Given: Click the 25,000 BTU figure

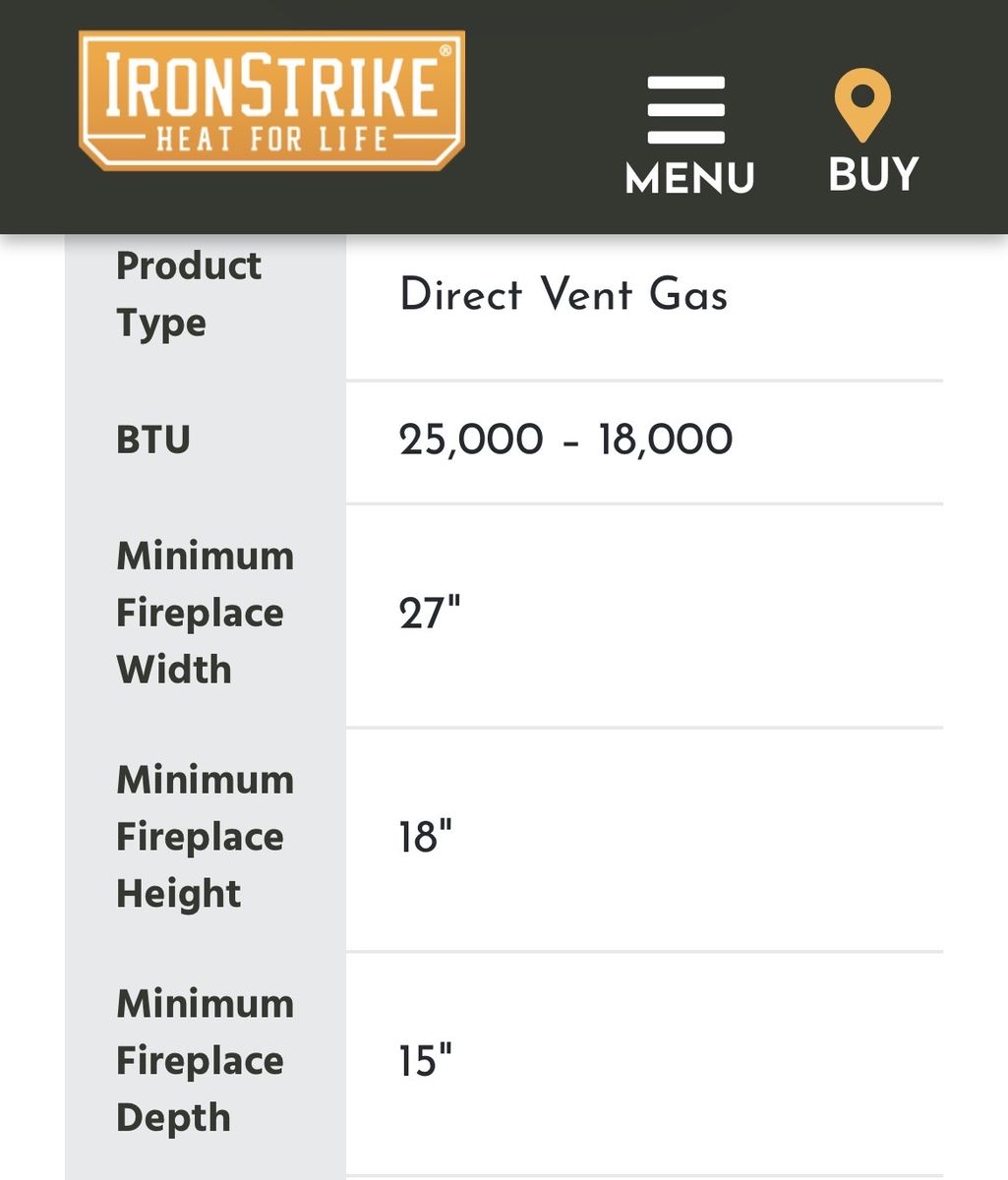Looking at the screenshot, I should [471, 440].
